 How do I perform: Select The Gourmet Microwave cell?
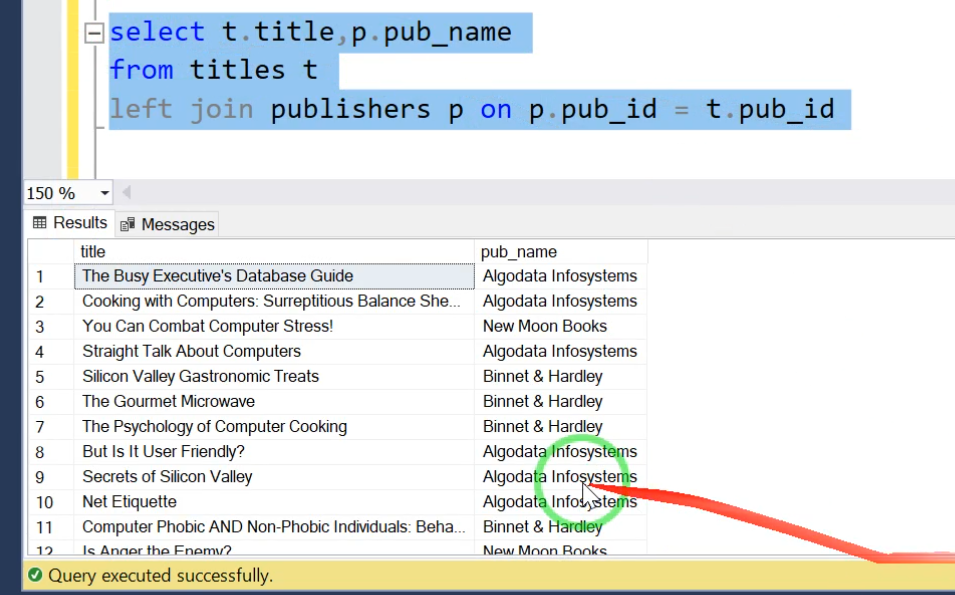(x=274, y=401)
